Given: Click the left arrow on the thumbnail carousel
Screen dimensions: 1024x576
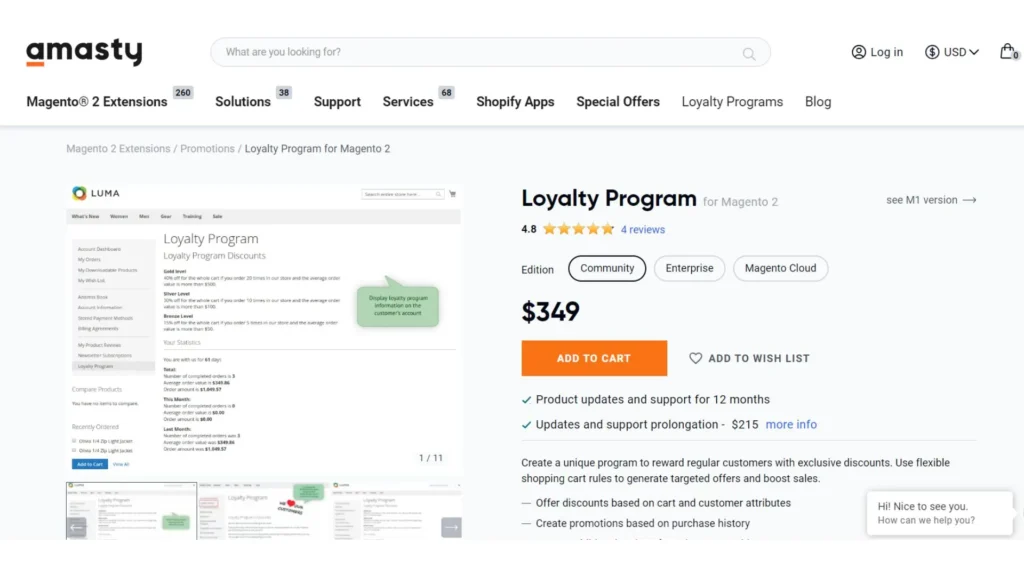Looking at the screenshot, I should tap(75, 527).
